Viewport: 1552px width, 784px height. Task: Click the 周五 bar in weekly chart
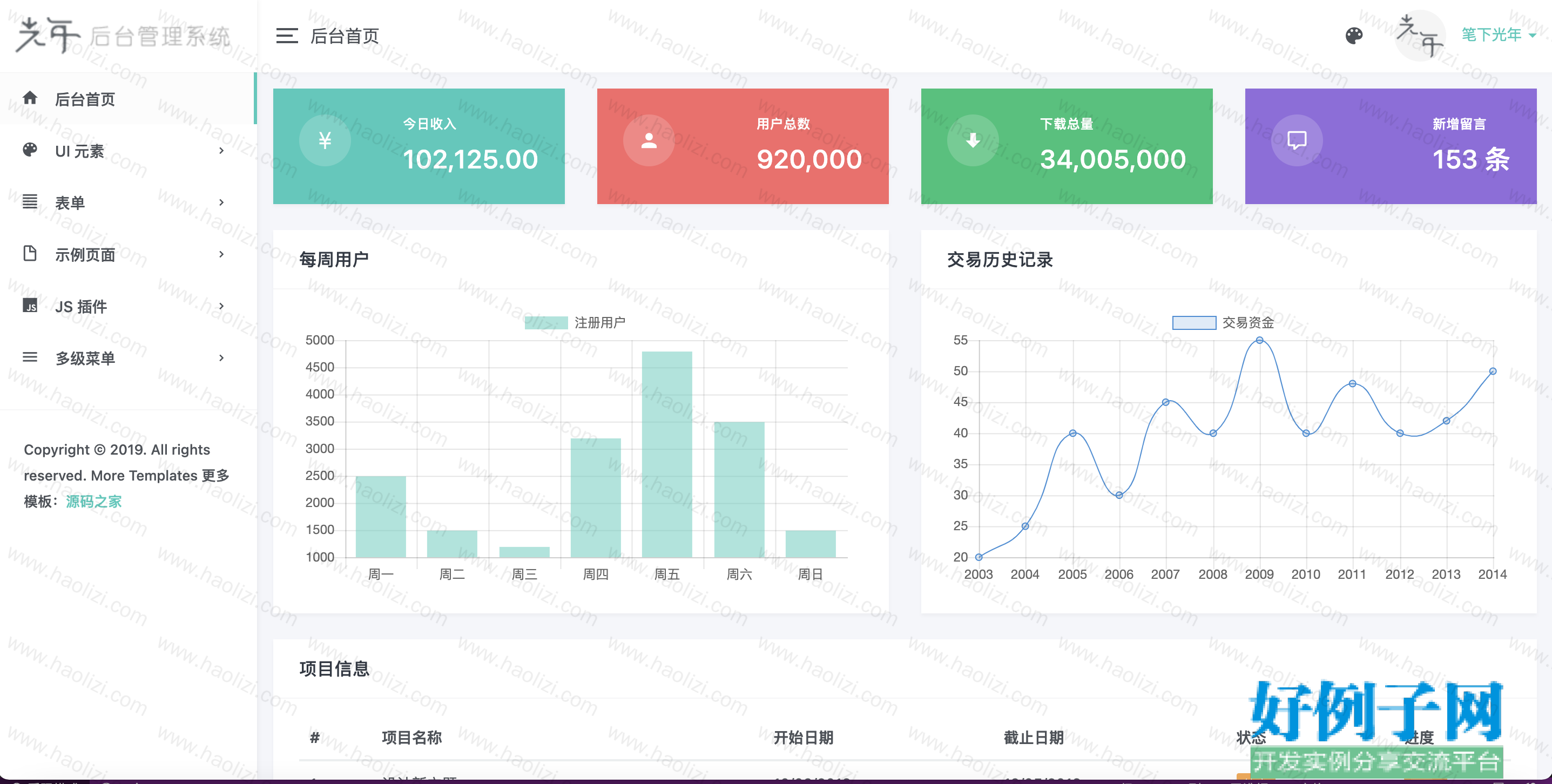click(667, 455)
